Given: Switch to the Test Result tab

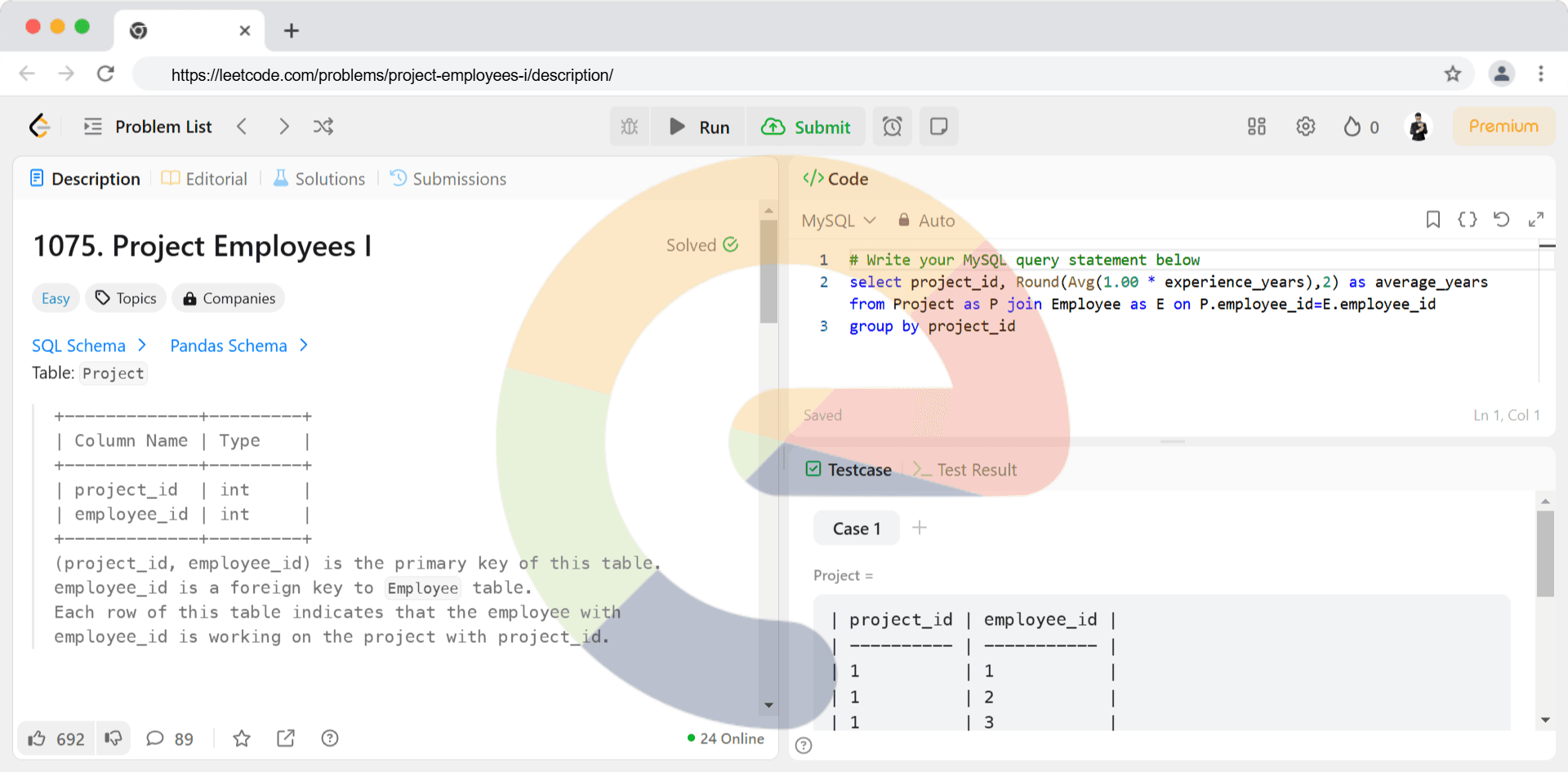Looking at the screenshot, I should pyautogui.click(x=965, y=470).
